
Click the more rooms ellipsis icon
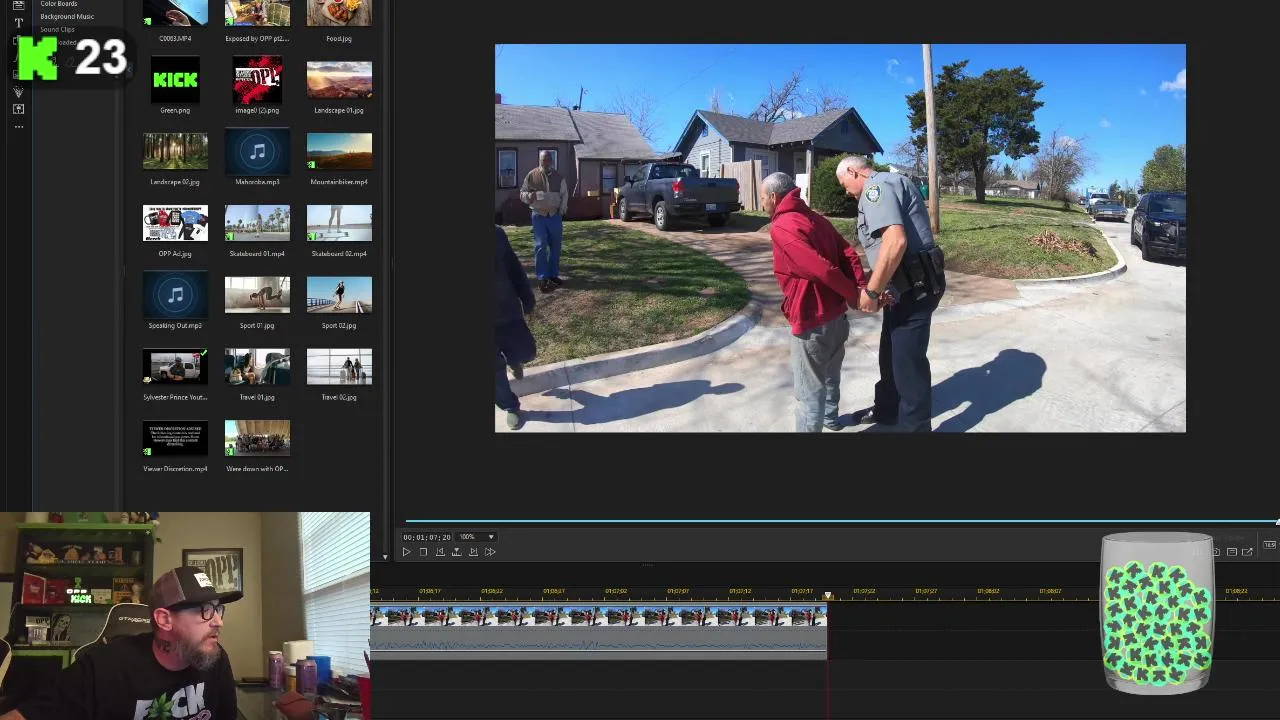[18, 126]
